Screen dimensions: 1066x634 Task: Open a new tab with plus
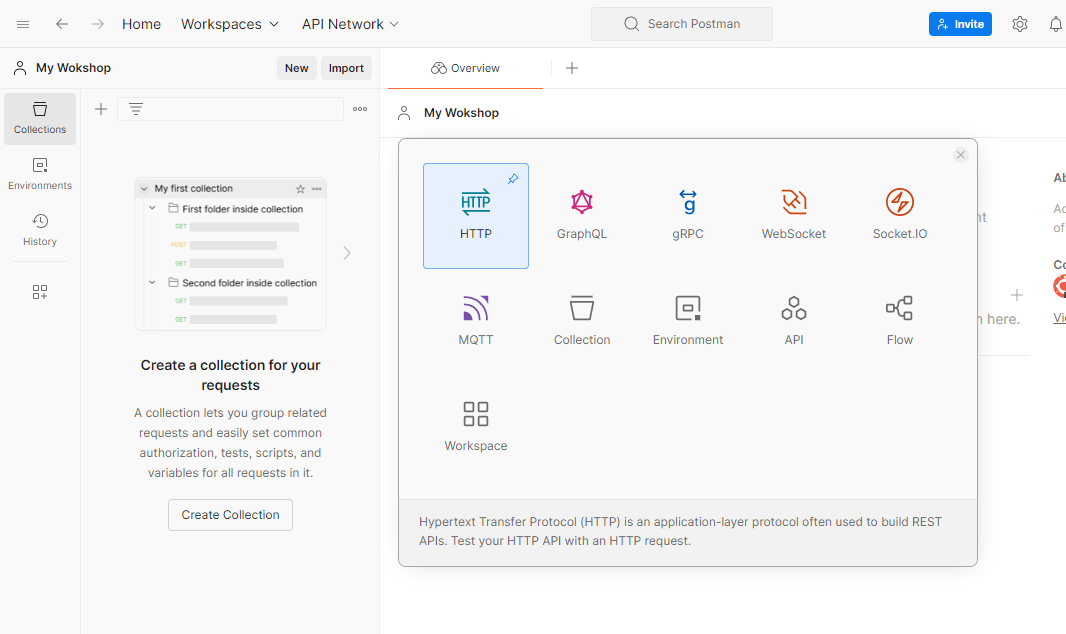[x=572, y=68]
